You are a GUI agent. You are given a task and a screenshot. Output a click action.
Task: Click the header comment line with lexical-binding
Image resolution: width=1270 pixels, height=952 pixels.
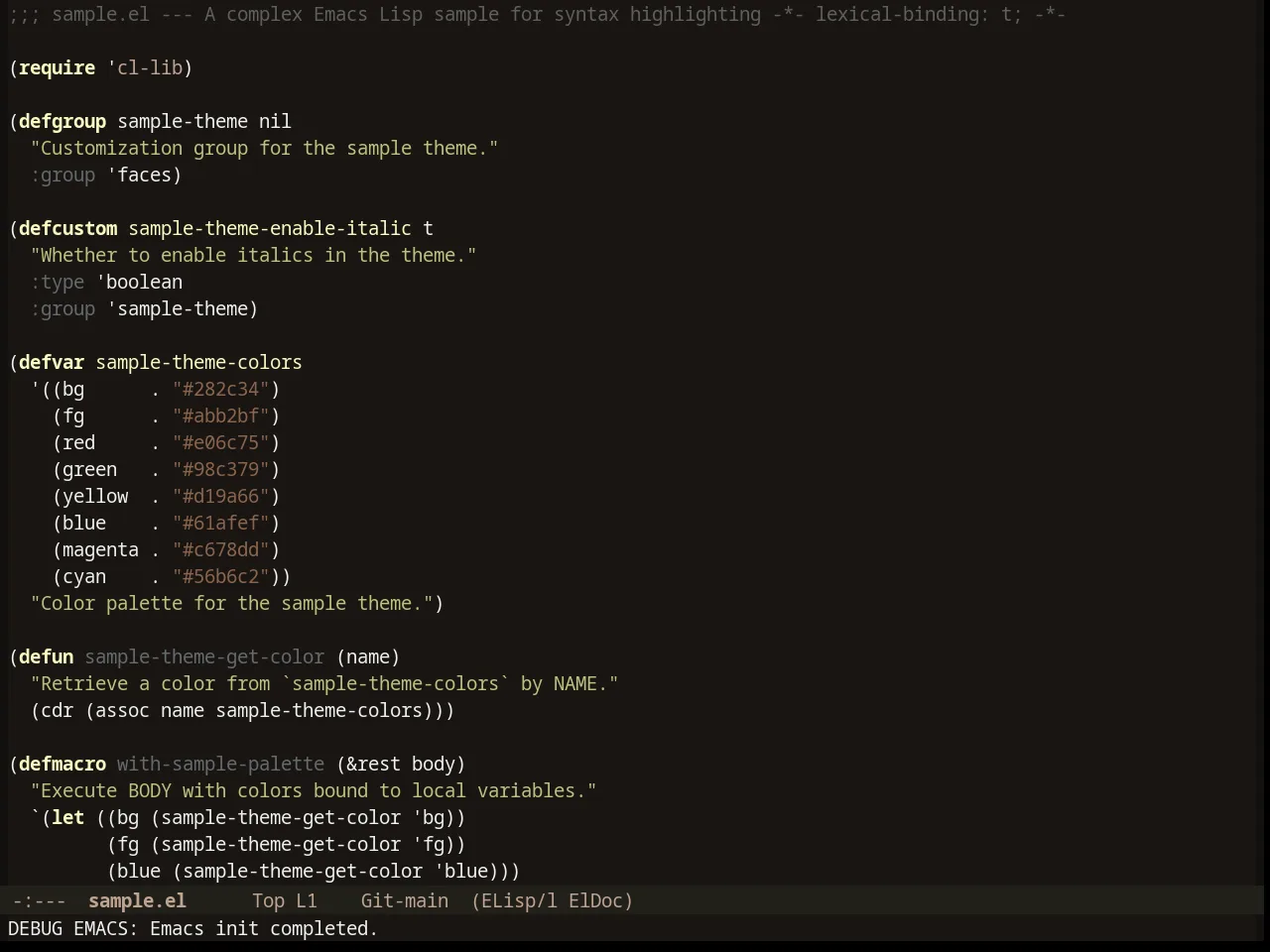tap(537, 15)
